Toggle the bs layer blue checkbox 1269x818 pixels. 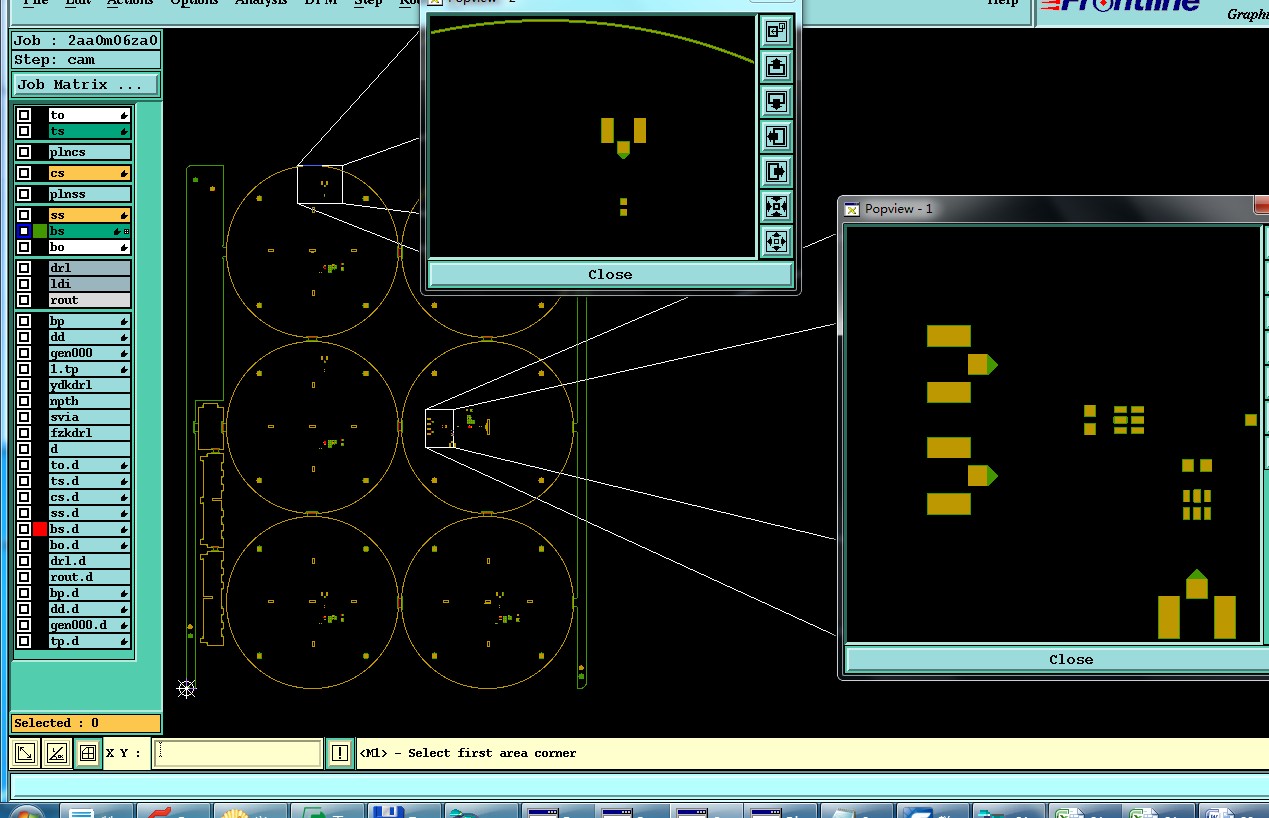click(x=24, y=232)
